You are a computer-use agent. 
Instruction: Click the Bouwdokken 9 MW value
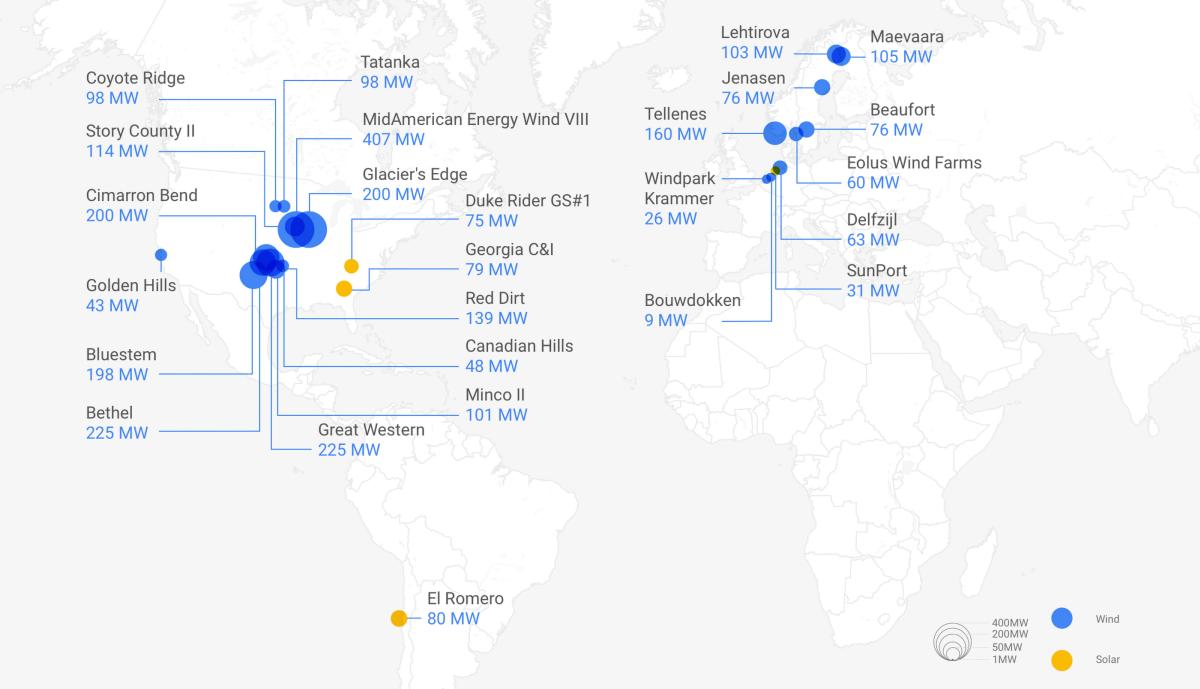[666, 320]
